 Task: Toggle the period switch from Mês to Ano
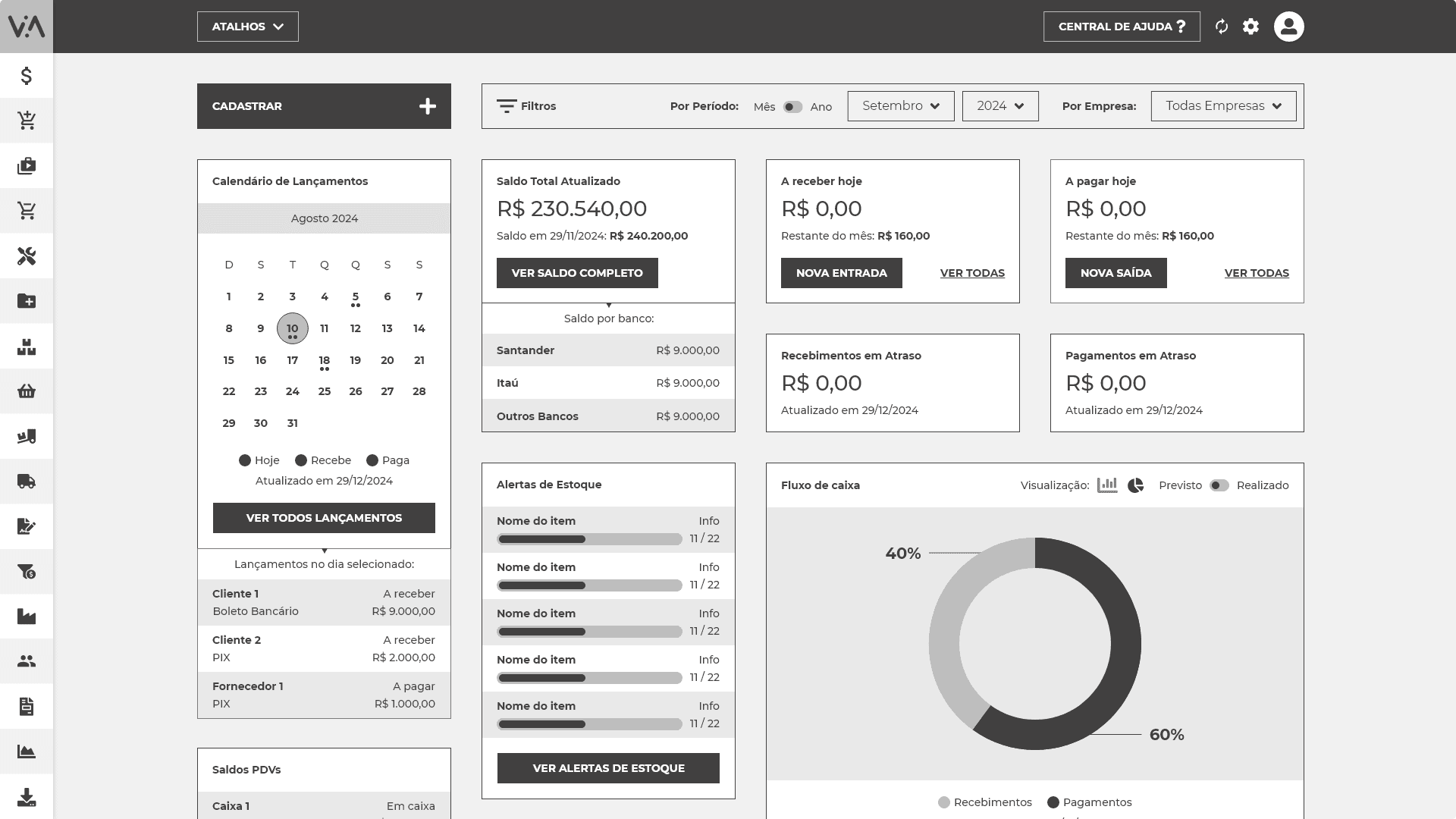tap(793, 107)
